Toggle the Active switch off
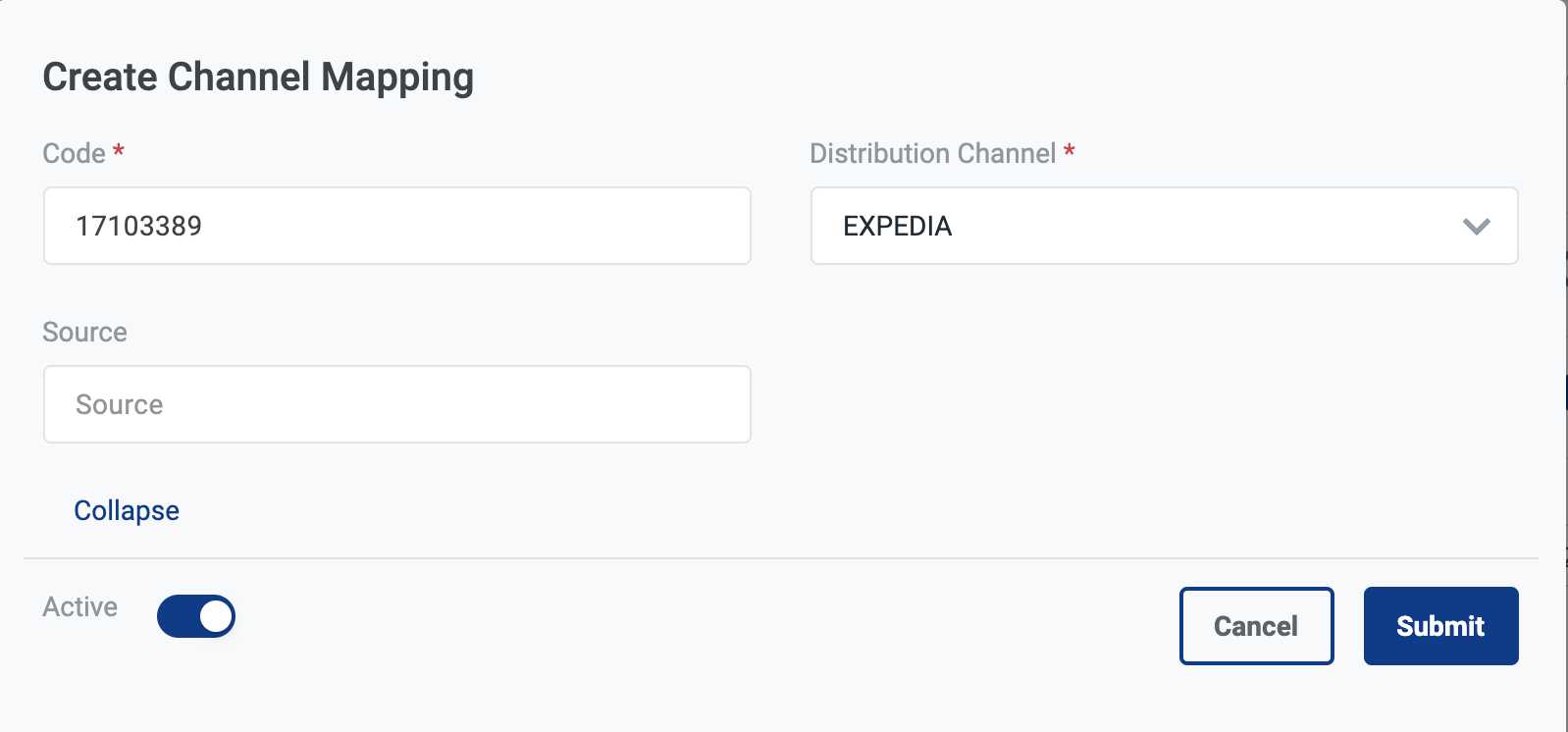The width and height of the screenshot is (1568, 732). 195,616
